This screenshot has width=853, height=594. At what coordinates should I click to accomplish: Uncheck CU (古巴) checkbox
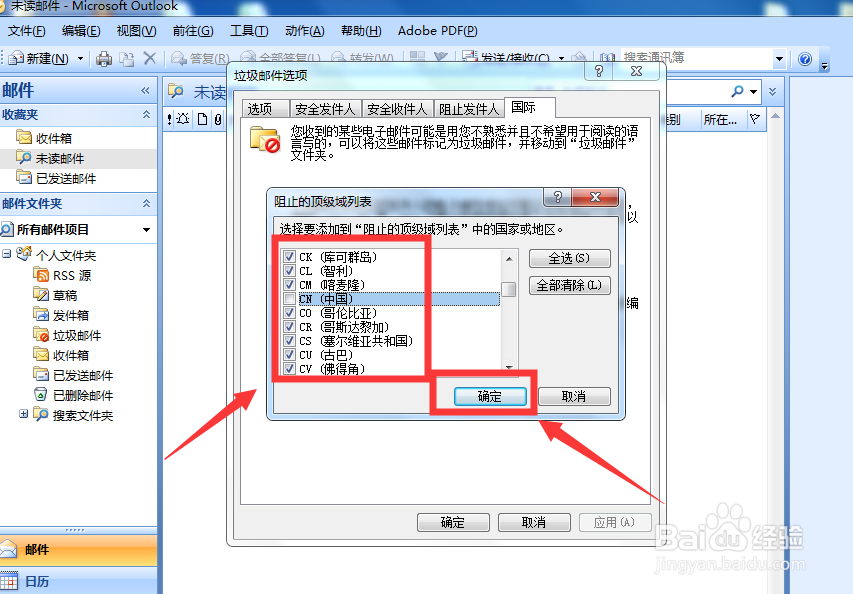pos(289,355)
